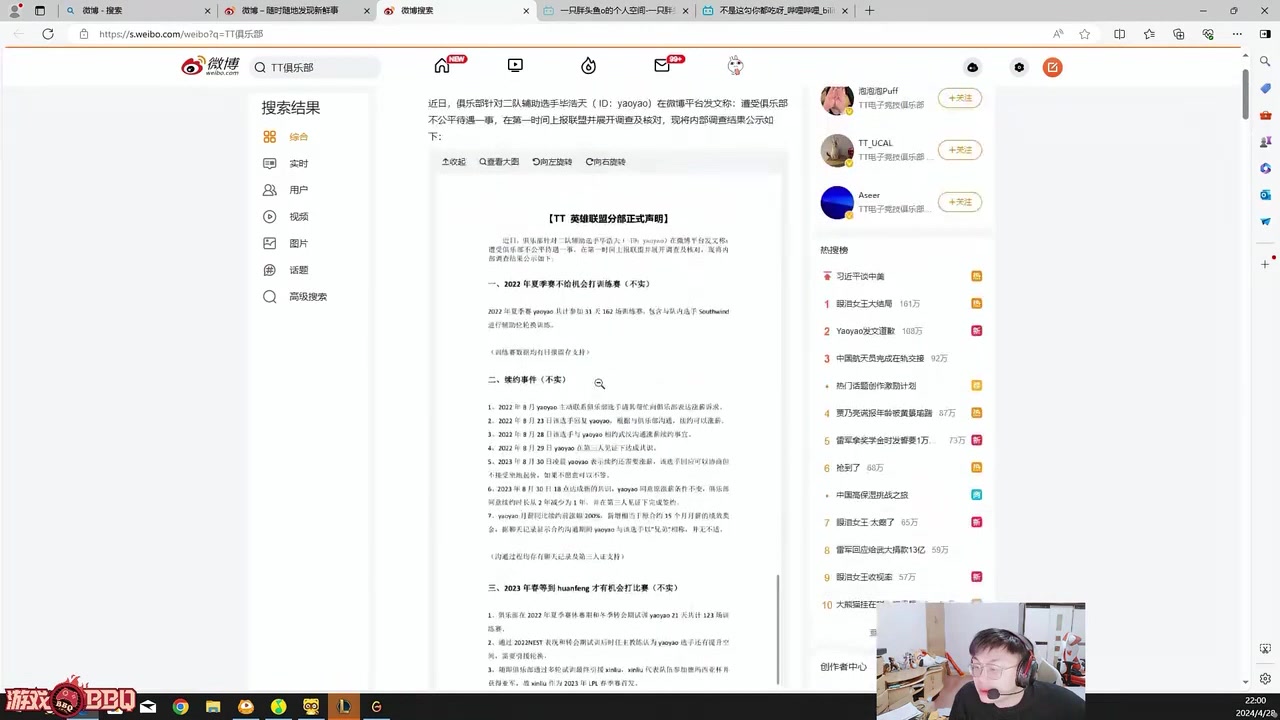This screenshot has height=720, width=1280.
Task: Switch to the bilibili personal space tab
Action: pyautogui.click(x=615, y=11)
